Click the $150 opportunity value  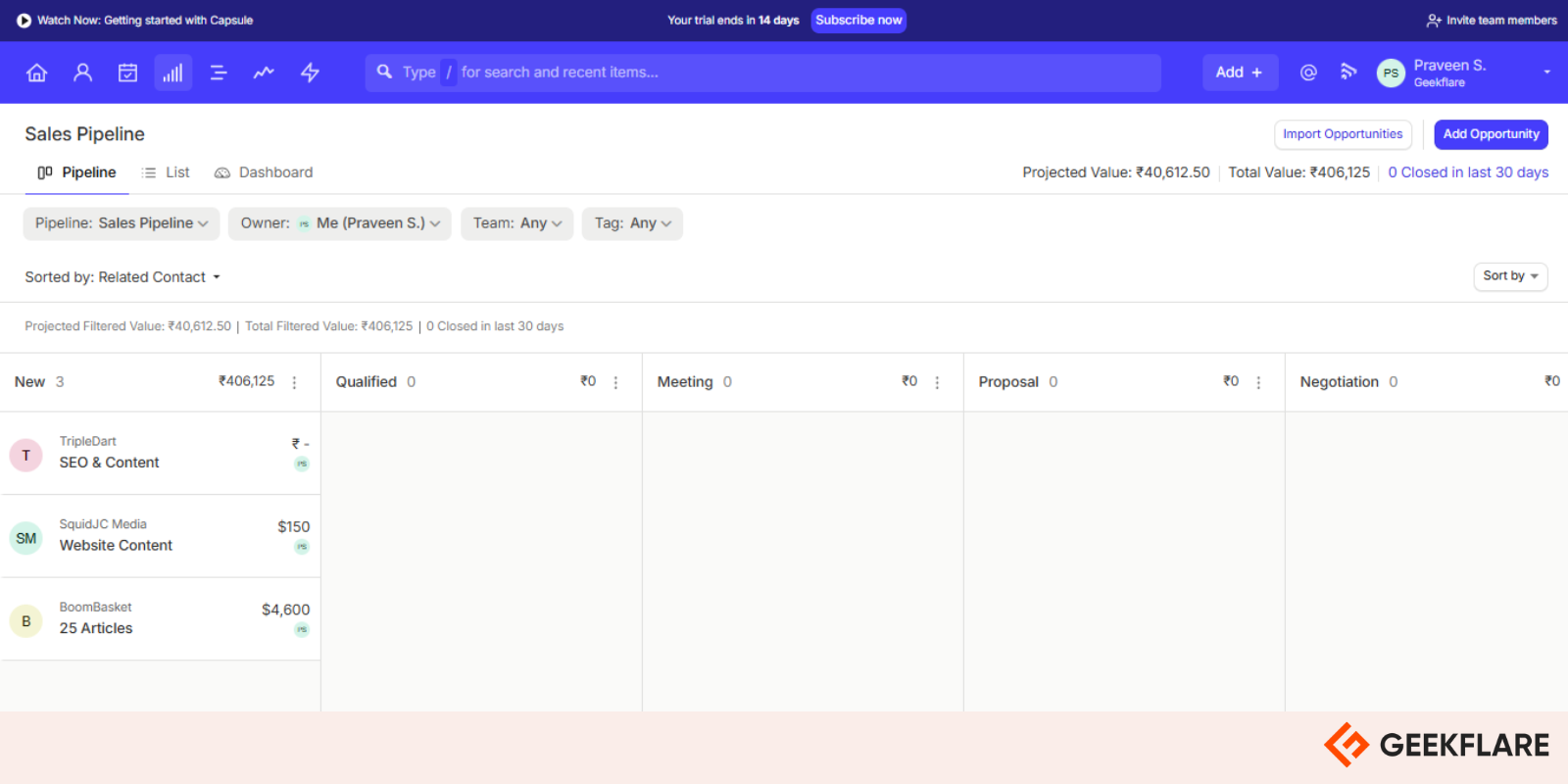point(293,526)
